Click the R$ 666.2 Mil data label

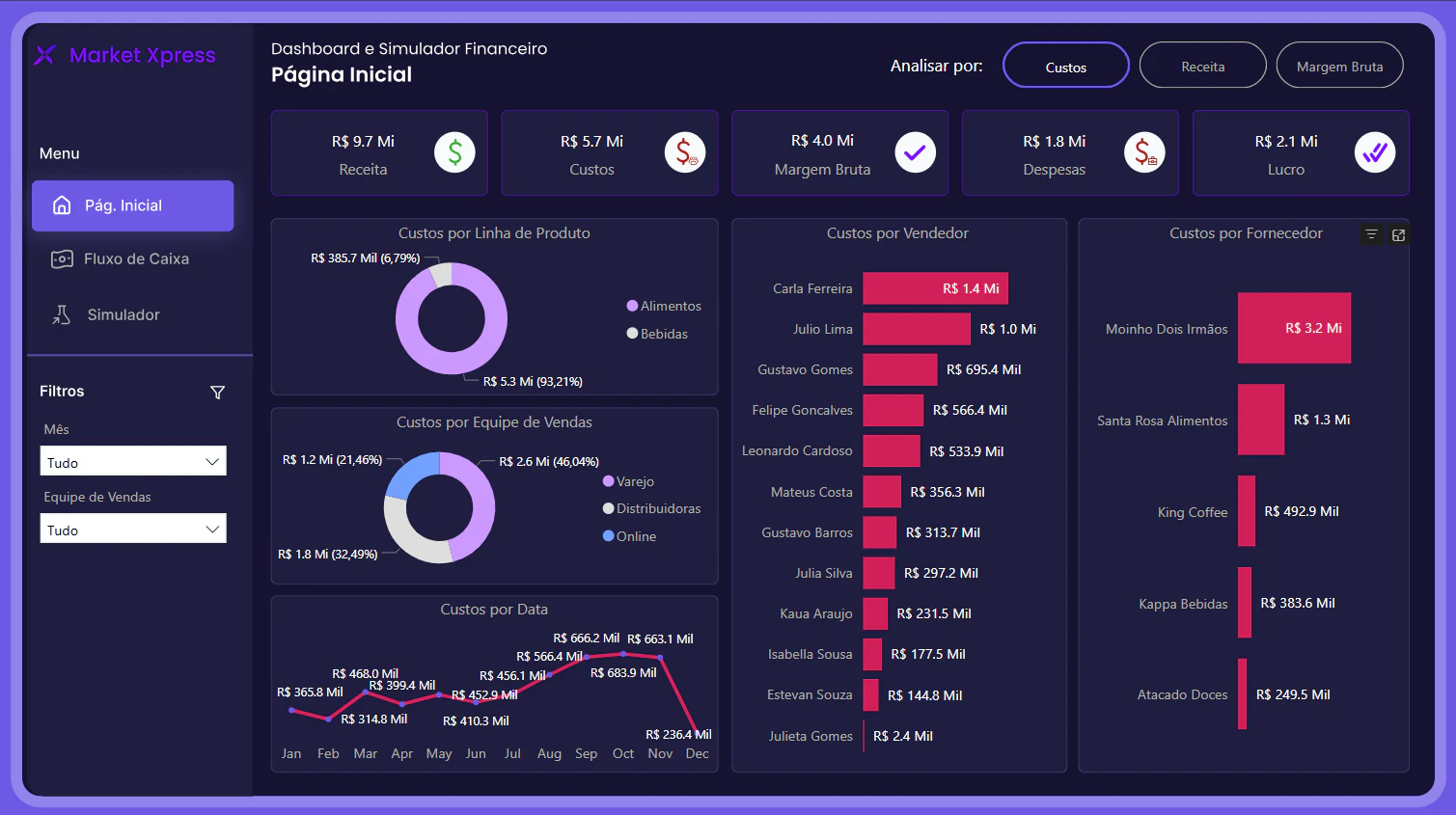tap(587, 638)
